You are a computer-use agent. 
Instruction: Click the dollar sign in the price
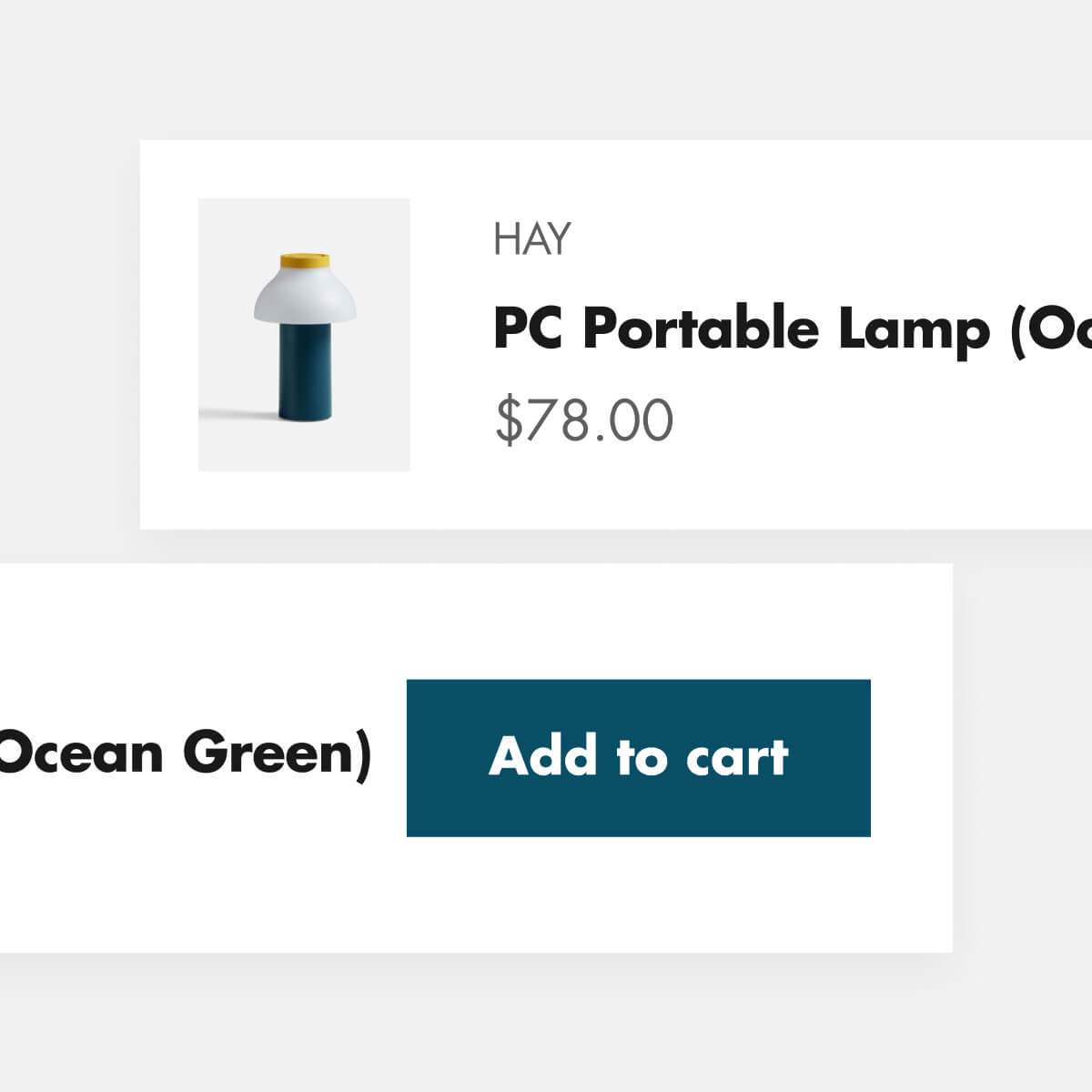coord(510,420)
